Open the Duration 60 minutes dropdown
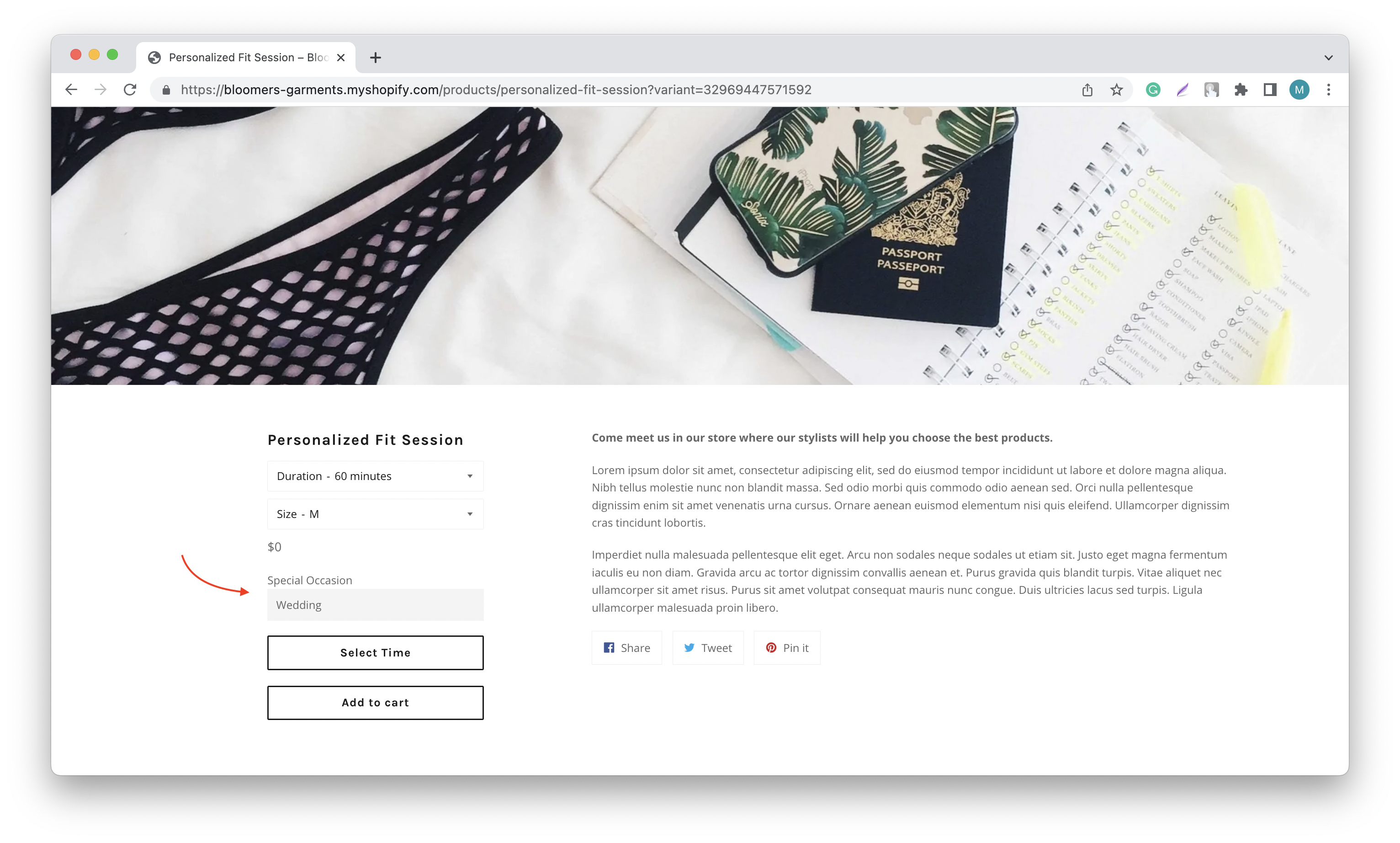The height and width of the screenshot is (843, 1400). [375, 476]
